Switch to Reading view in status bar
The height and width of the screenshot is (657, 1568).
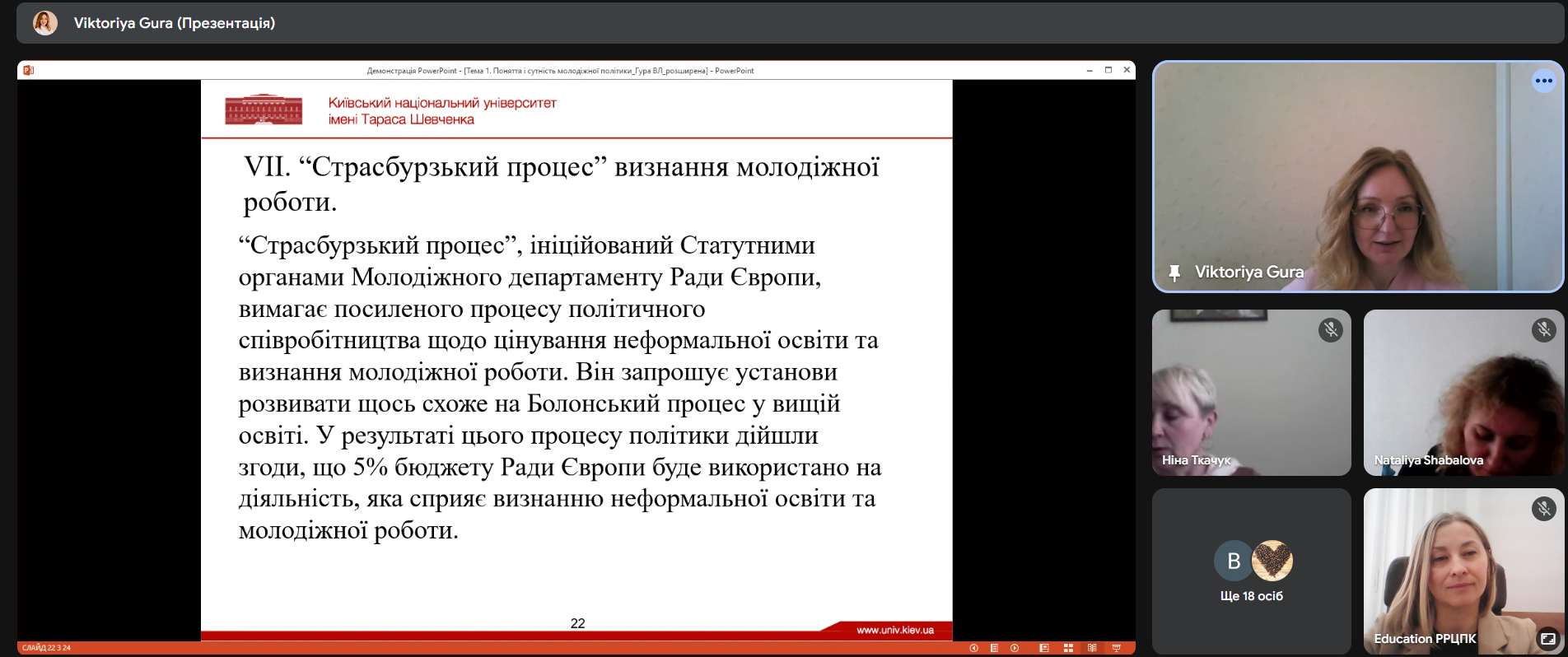tap(1092, 648)
